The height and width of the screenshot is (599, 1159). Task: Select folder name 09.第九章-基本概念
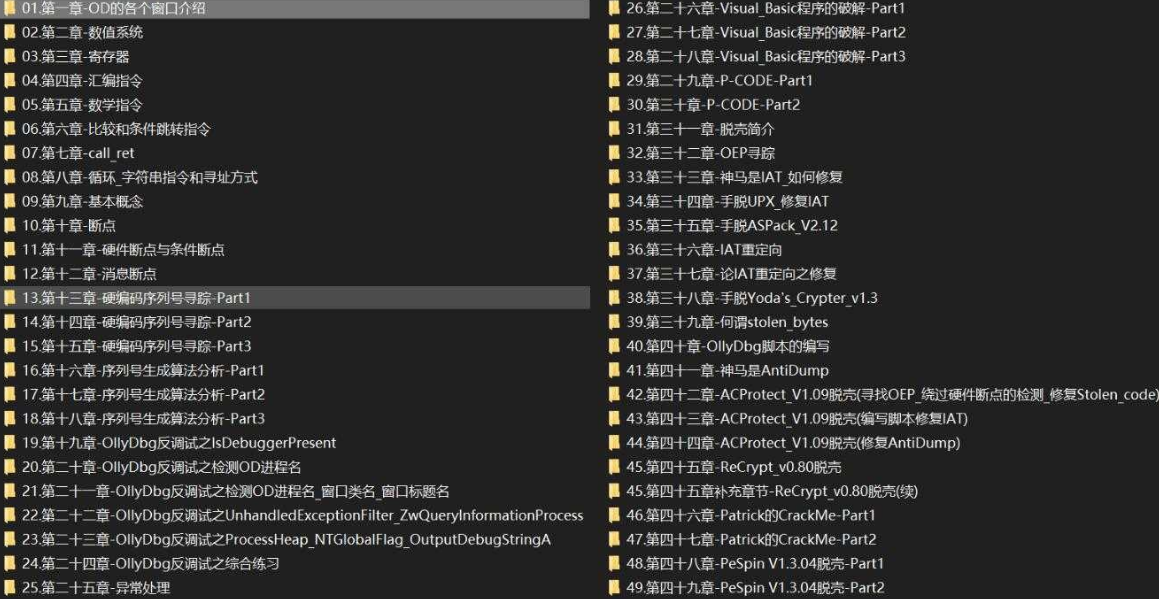(83, 202)
